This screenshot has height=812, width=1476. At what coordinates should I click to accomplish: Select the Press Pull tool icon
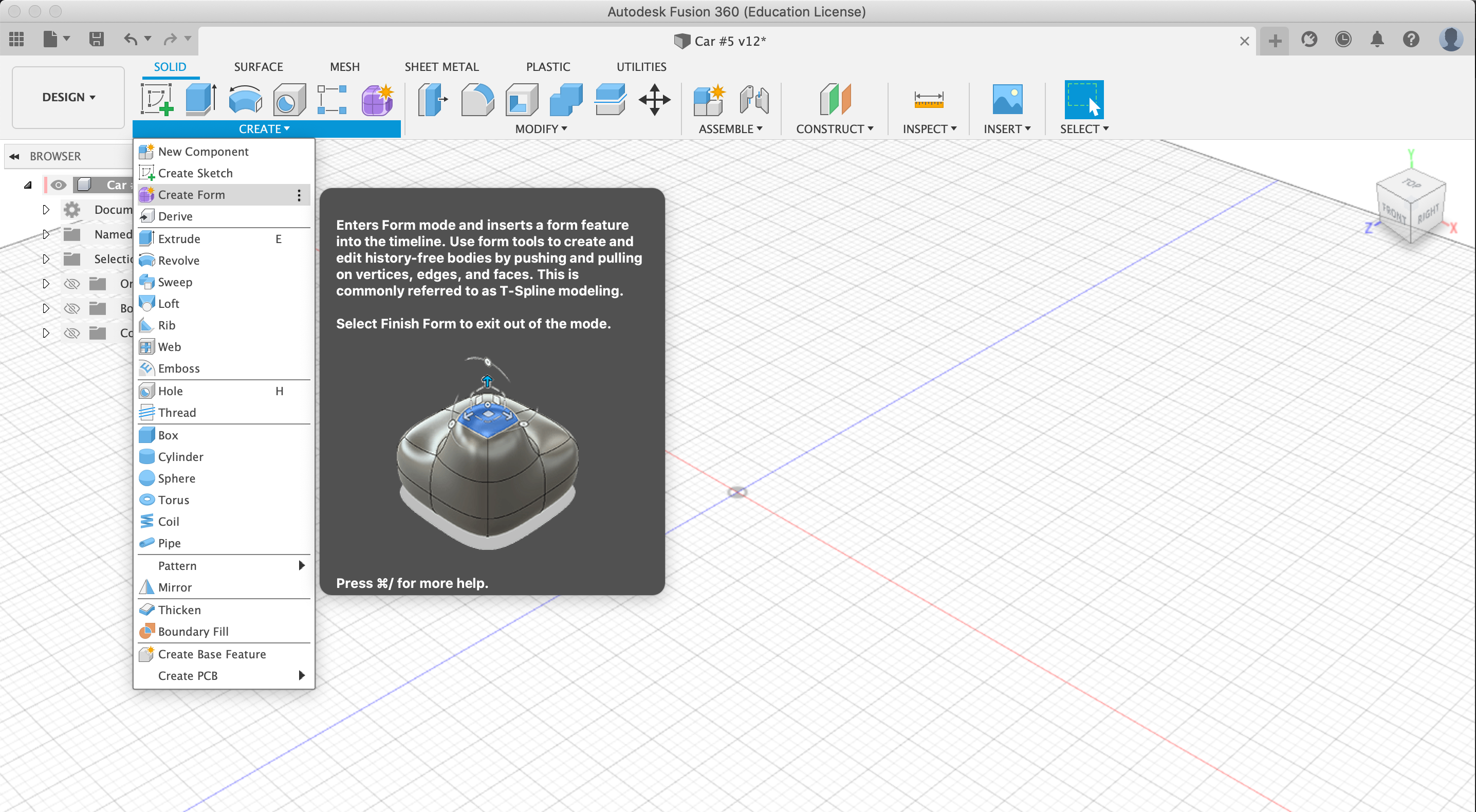[x=432, y=100]
